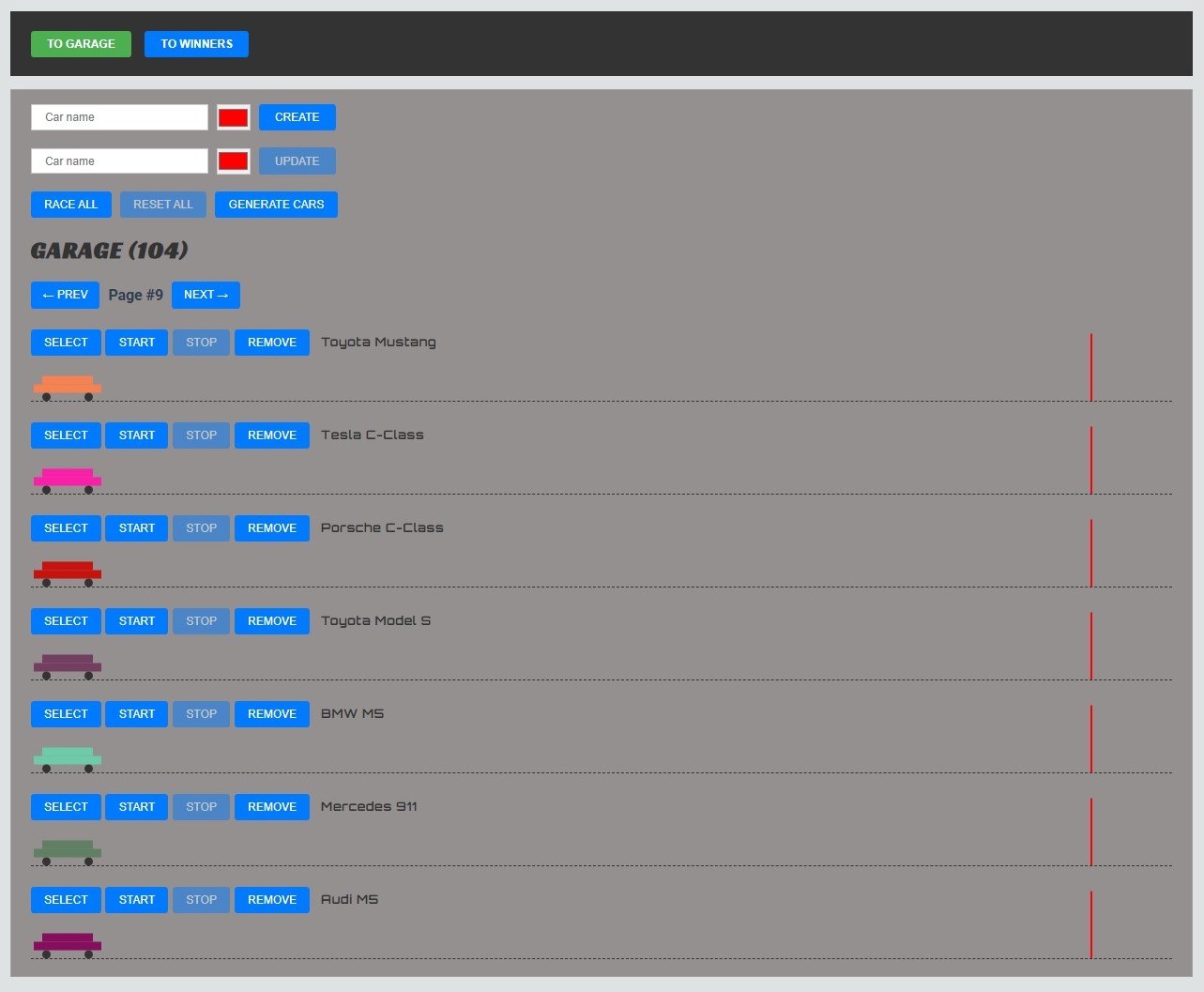
Task: Select the BMW M5 car
Action: coord(66,714)
